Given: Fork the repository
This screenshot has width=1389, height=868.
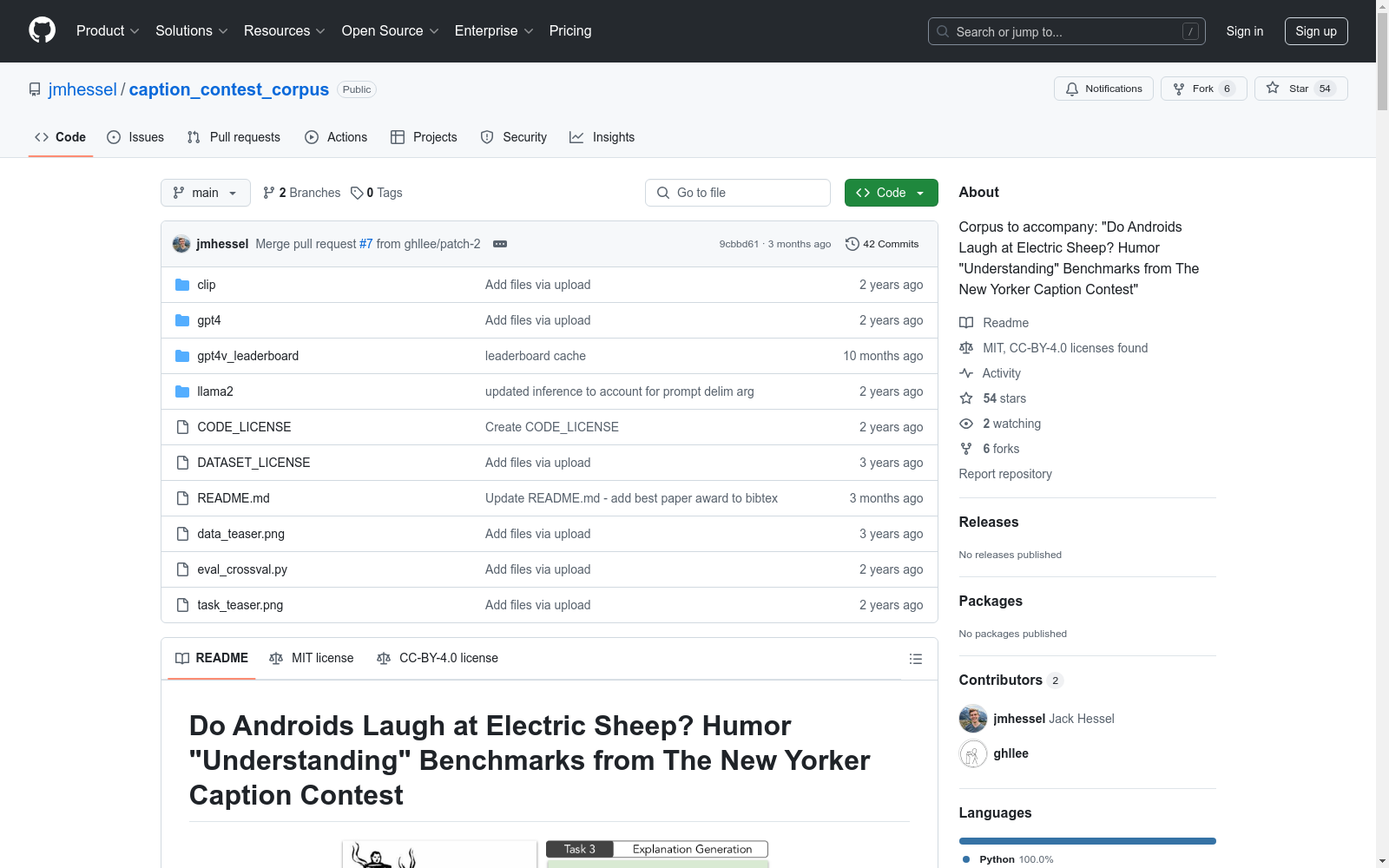Looking at the screenshot, I should (1204, 89).
